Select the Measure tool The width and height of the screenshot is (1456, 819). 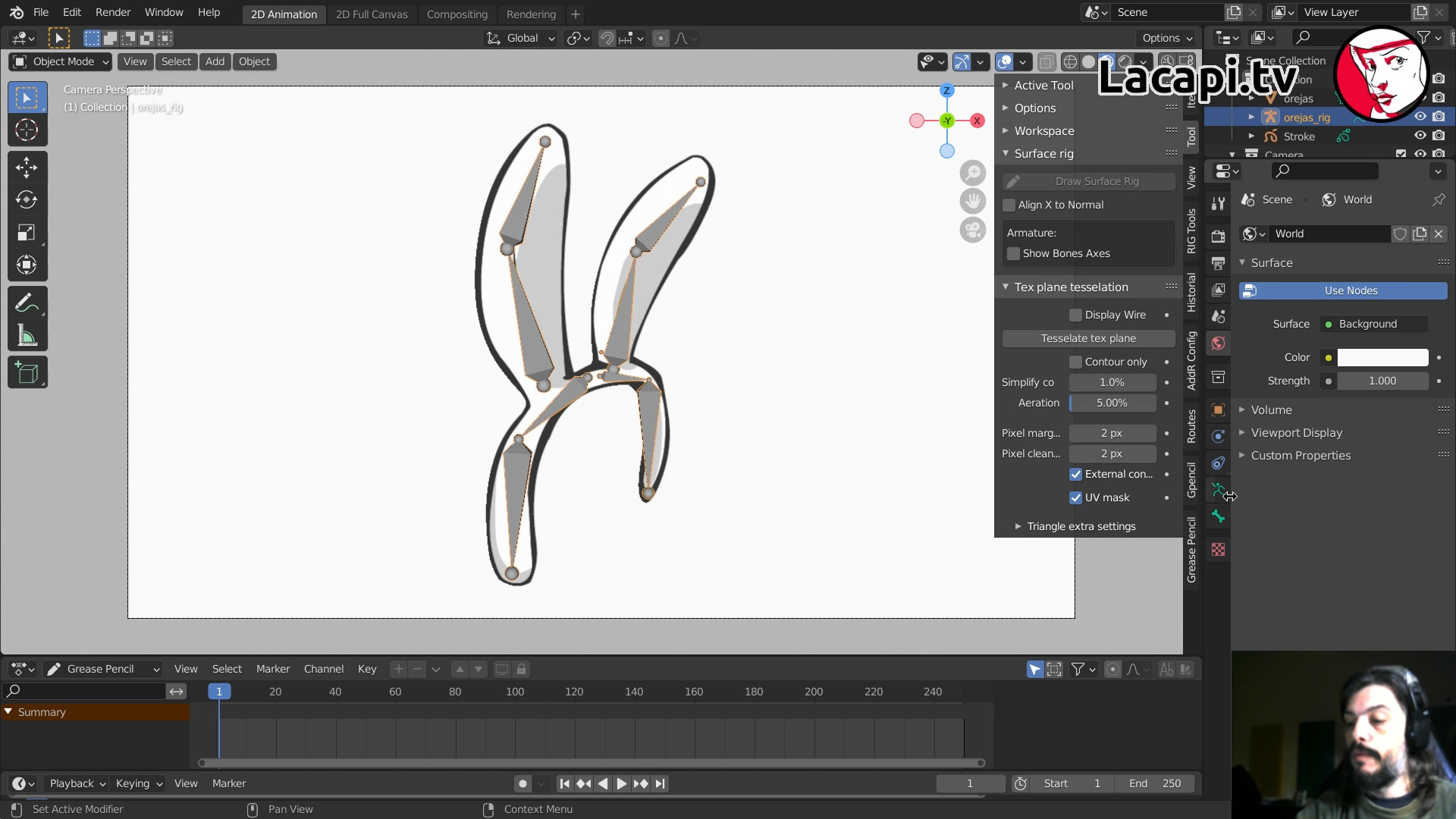pos(27,335)
